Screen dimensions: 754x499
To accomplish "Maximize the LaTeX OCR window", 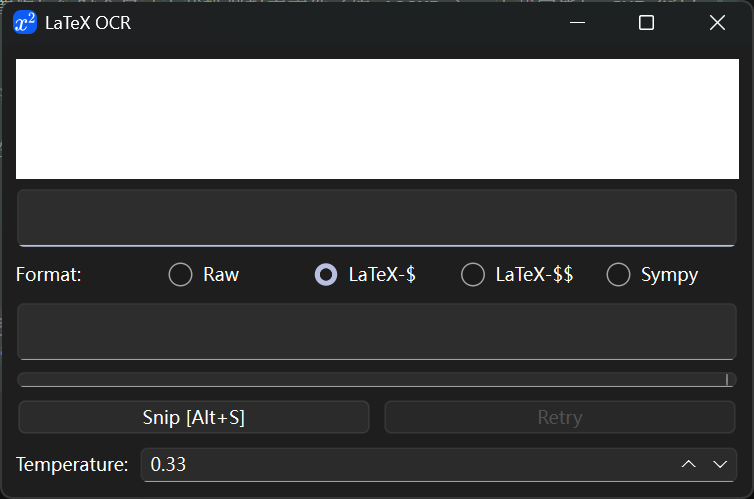I will coord(646,23).
